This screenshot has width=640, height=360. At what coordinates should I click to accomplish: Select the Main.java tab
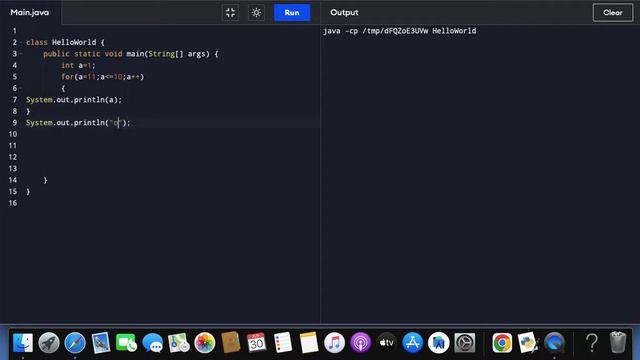click(x=30, y=13)
